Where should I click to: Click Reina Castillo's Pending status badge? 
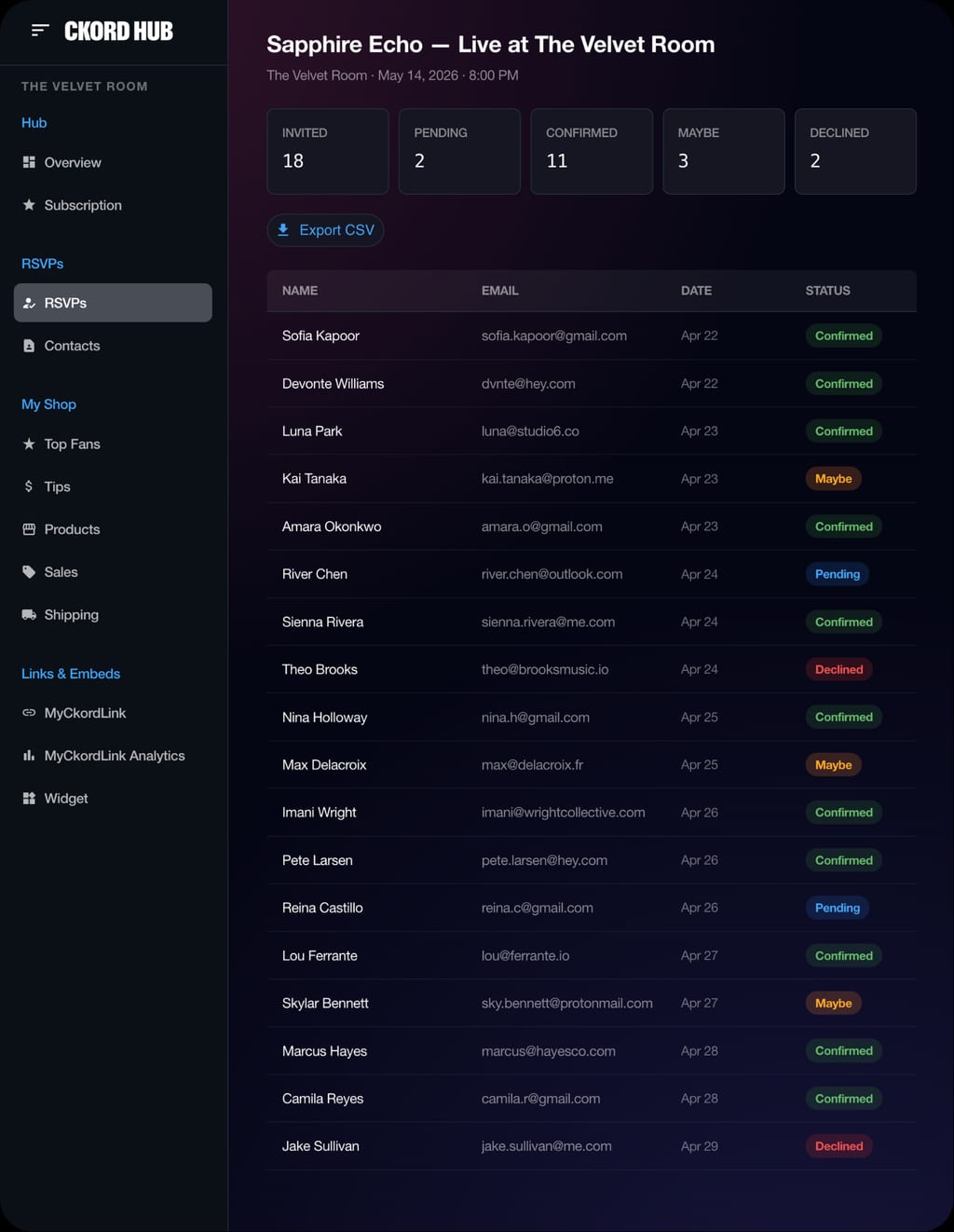838,908
